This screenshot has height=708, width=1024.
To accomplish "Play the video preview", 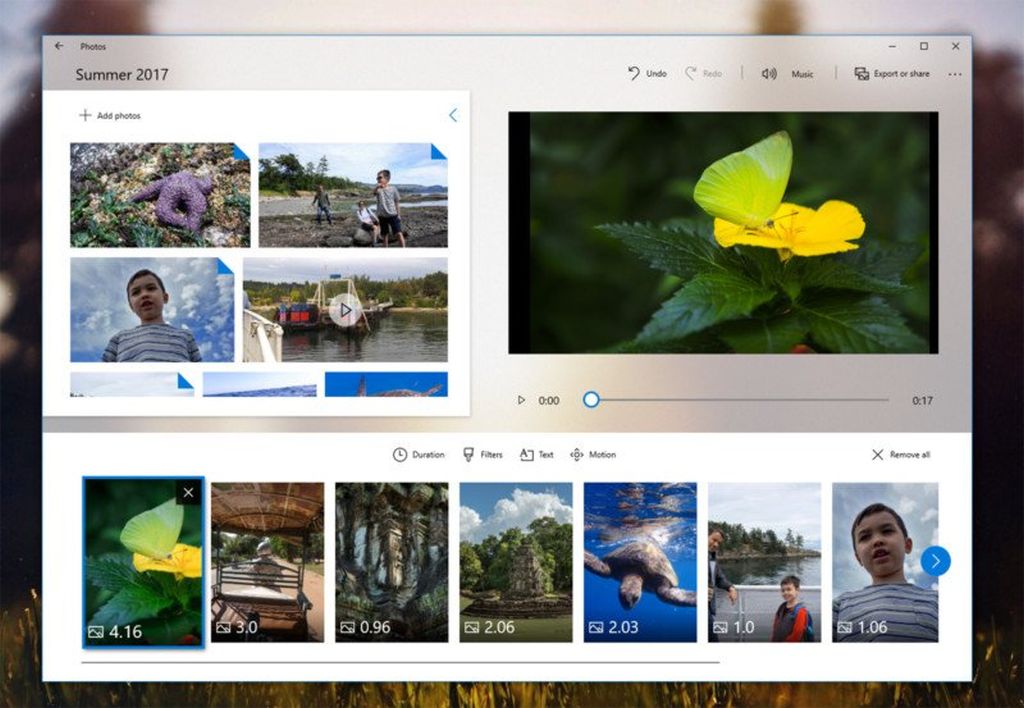I will tap(521, 399).
